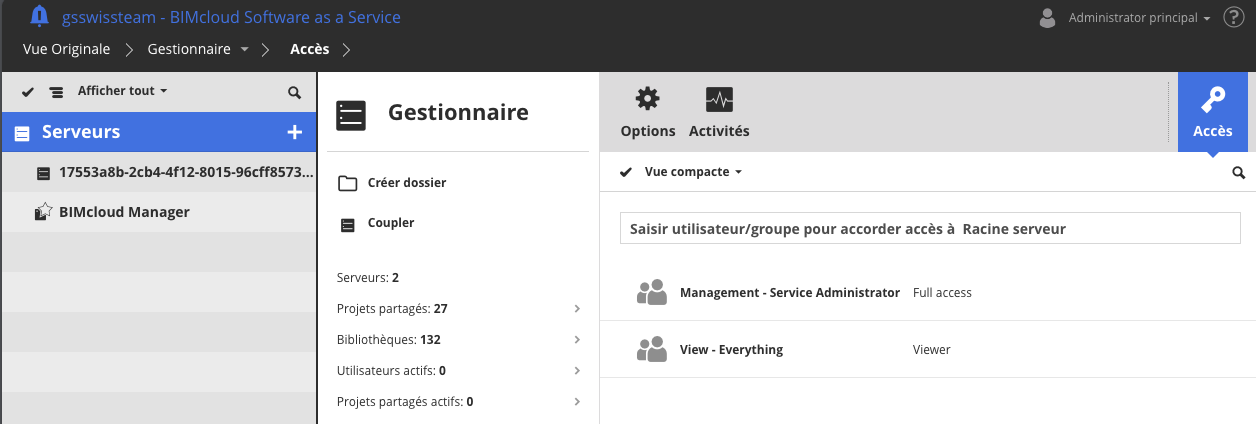Click the notification bell icon
Viewport: 1256px width, 424px height.
pos(39,16)
